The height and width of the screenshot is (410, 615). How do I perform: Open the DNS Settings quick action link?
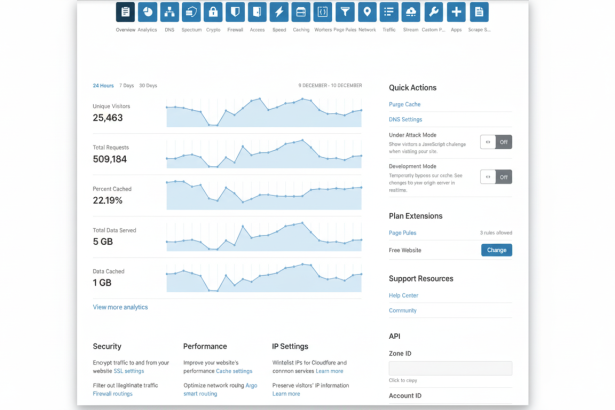pos(405,119)
